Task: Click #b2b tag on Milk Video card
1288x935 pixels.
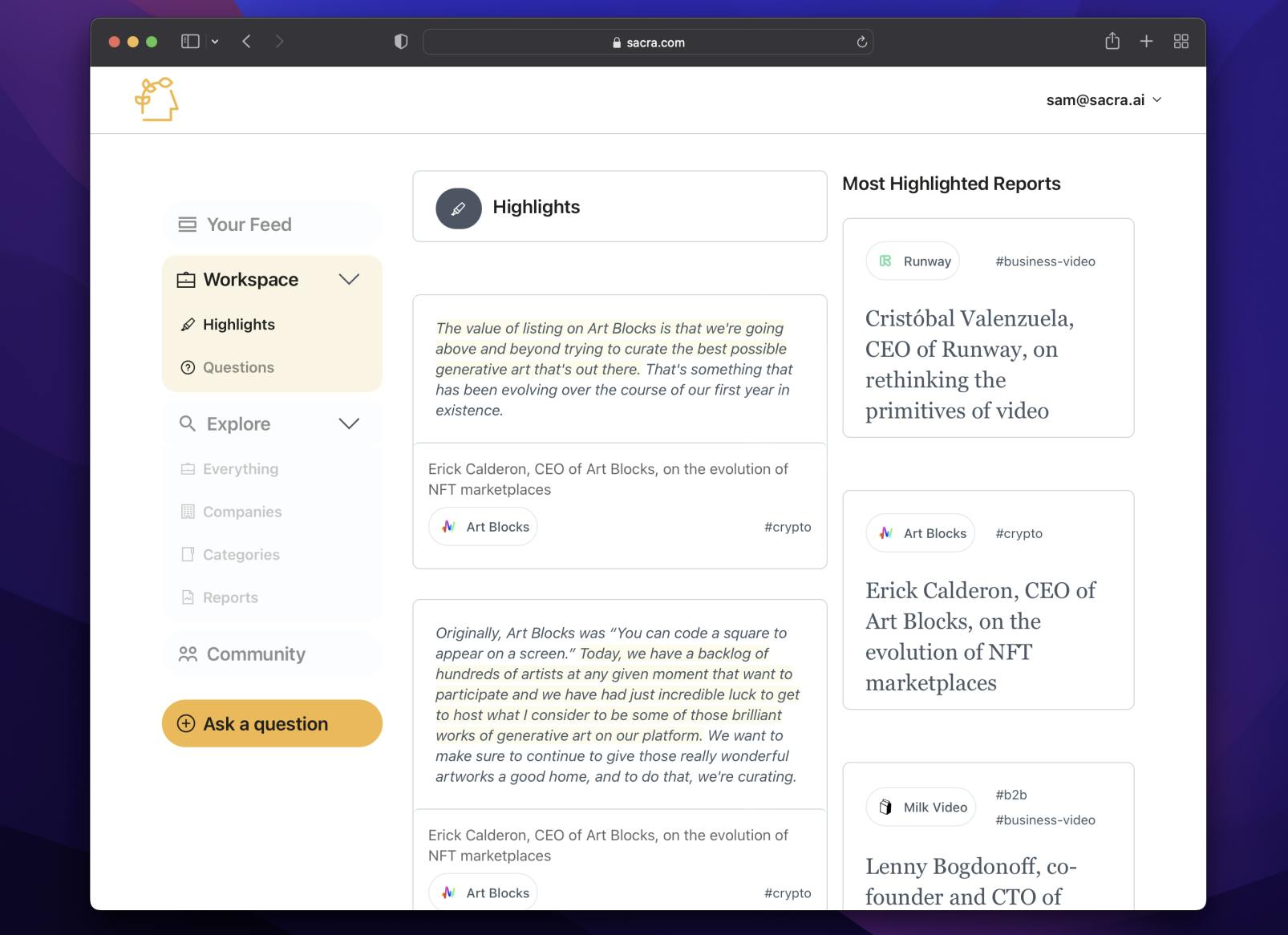Action: click(x=1011, y=795)
